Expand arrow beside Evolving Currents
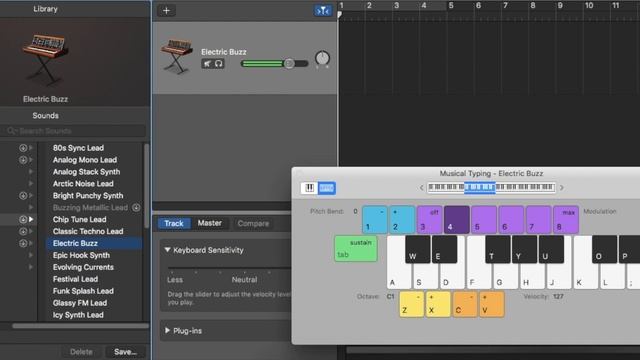This screenshot has width=640, height=360. click(31, 267)
